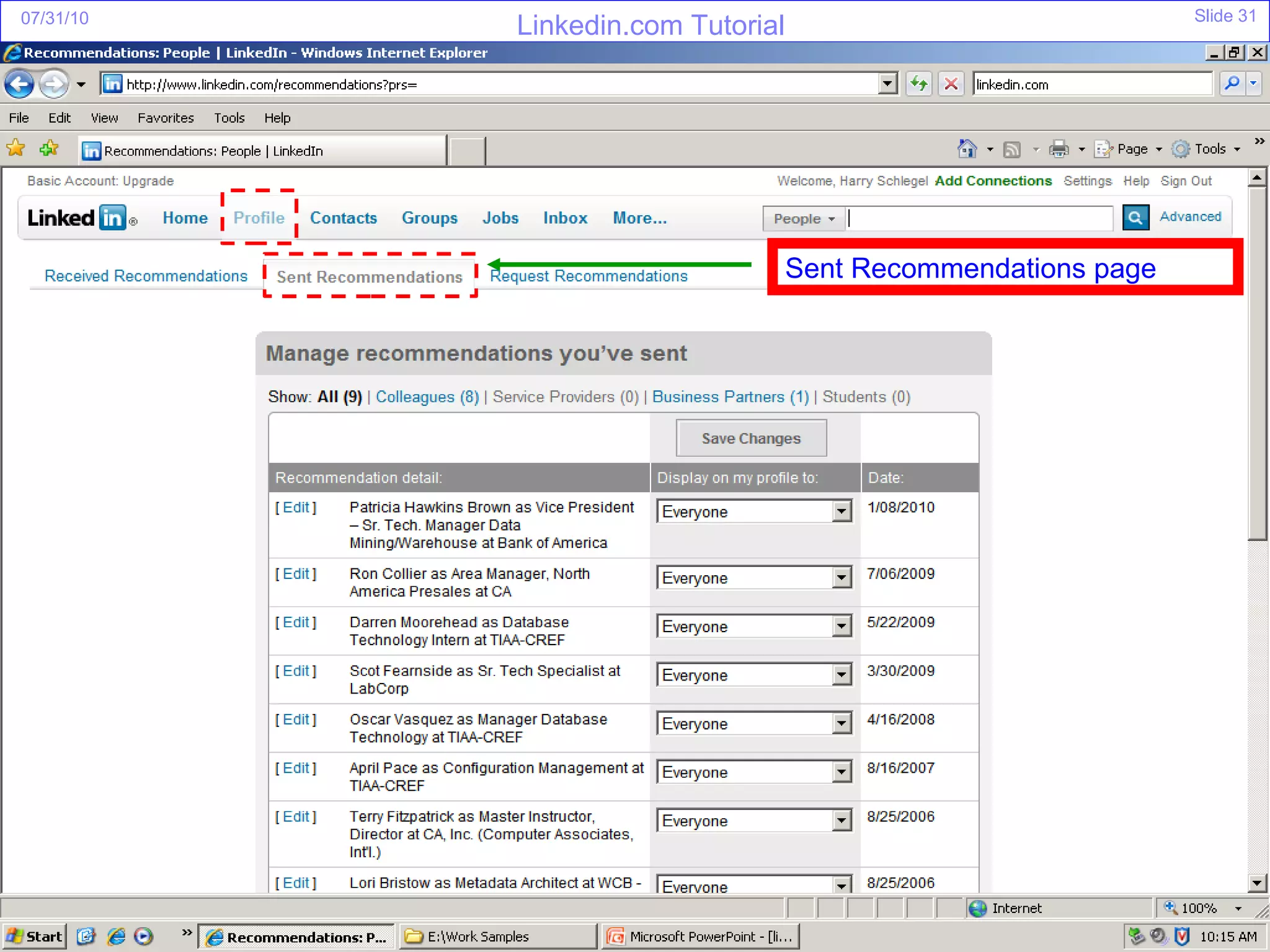Click the Windows Start button
The height and width of the screenshot is (952, 1270).
click(35, 937)
